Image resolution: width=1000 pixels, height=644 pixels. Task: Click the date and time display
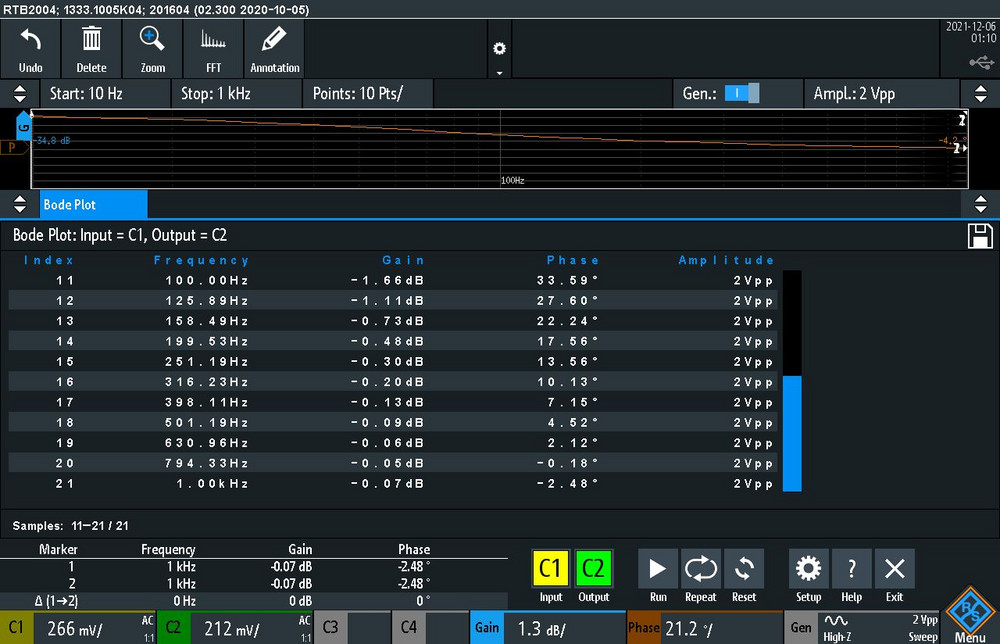(970, 33)
